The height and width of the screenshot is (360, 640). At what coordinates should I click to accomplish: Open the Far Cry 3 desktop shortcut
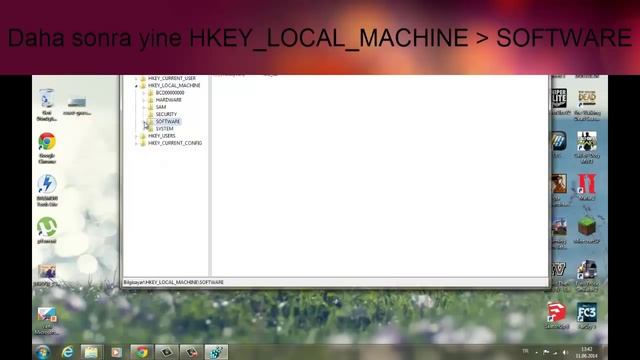587,315
